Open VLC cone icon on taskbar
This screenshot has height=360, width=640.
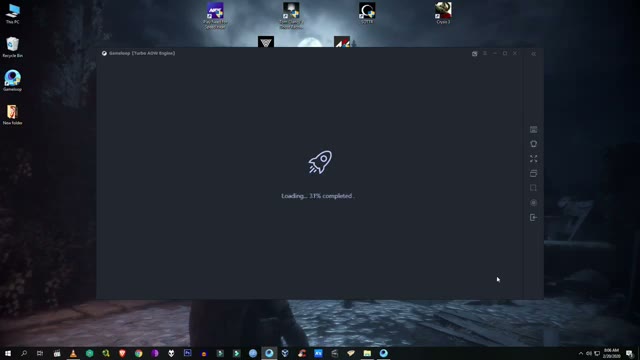tap(73, 353)
